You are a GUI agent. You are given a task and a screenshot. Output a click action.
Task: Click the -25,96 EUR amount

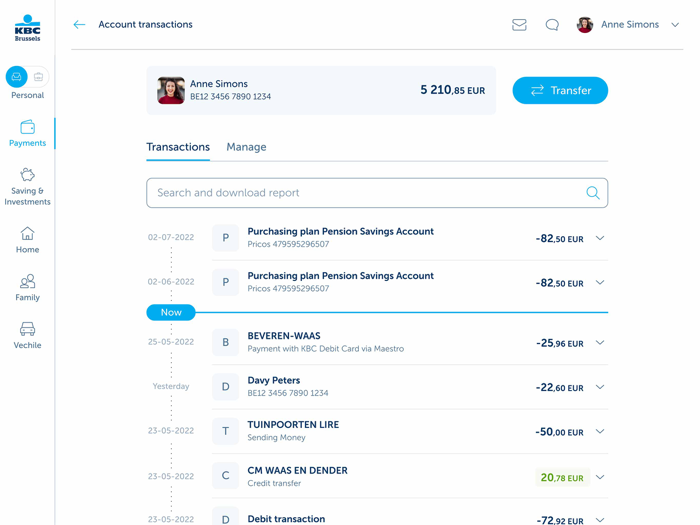click(560, 343)
